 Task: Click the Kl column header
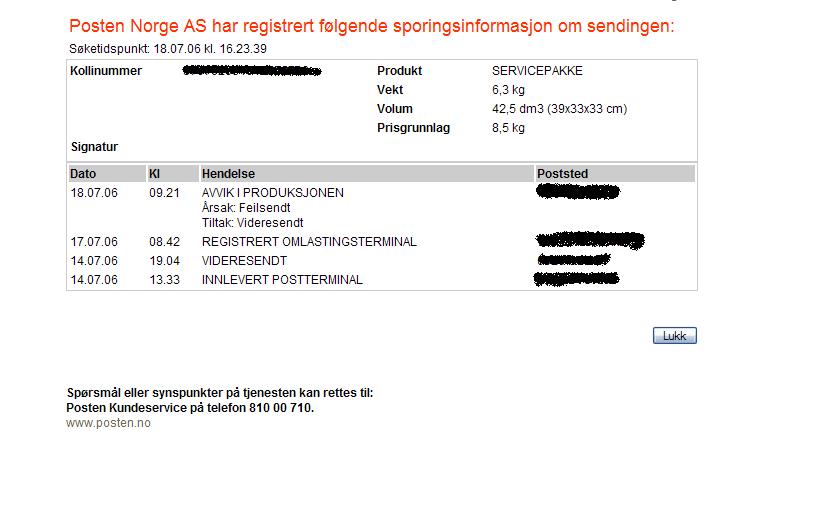pyautogui.click(x=155, y=174)
